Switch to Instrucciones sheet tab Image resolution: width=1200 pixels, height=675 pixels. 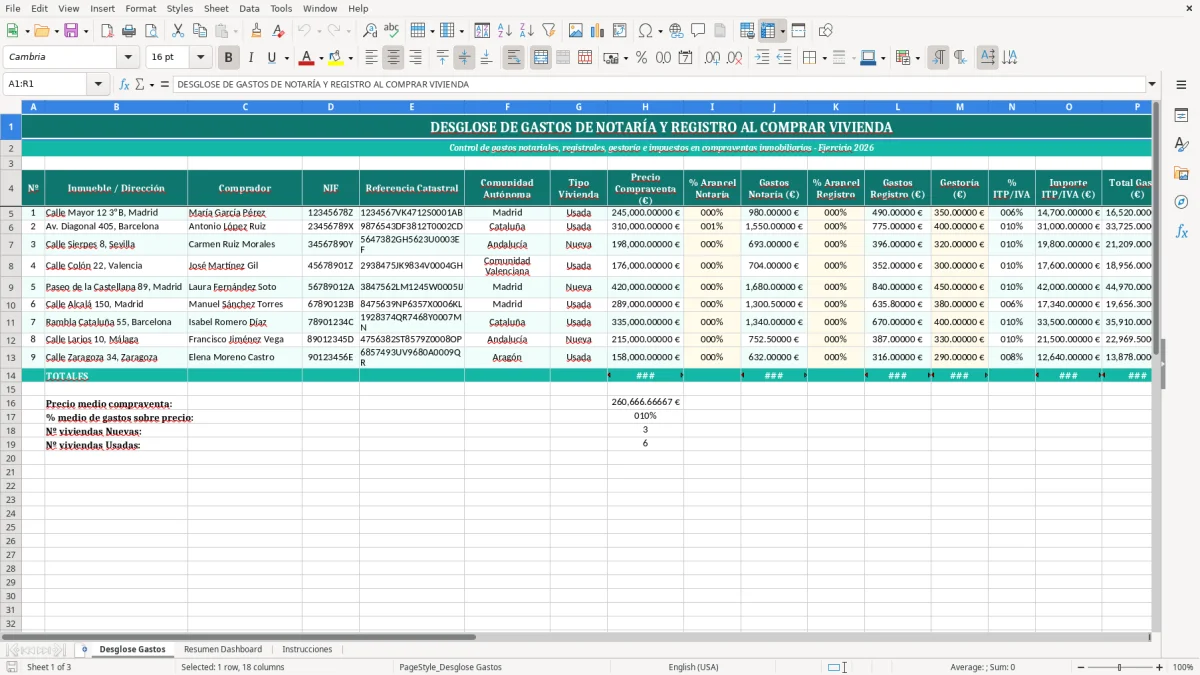pyautogui.click(x=307, y=649)
